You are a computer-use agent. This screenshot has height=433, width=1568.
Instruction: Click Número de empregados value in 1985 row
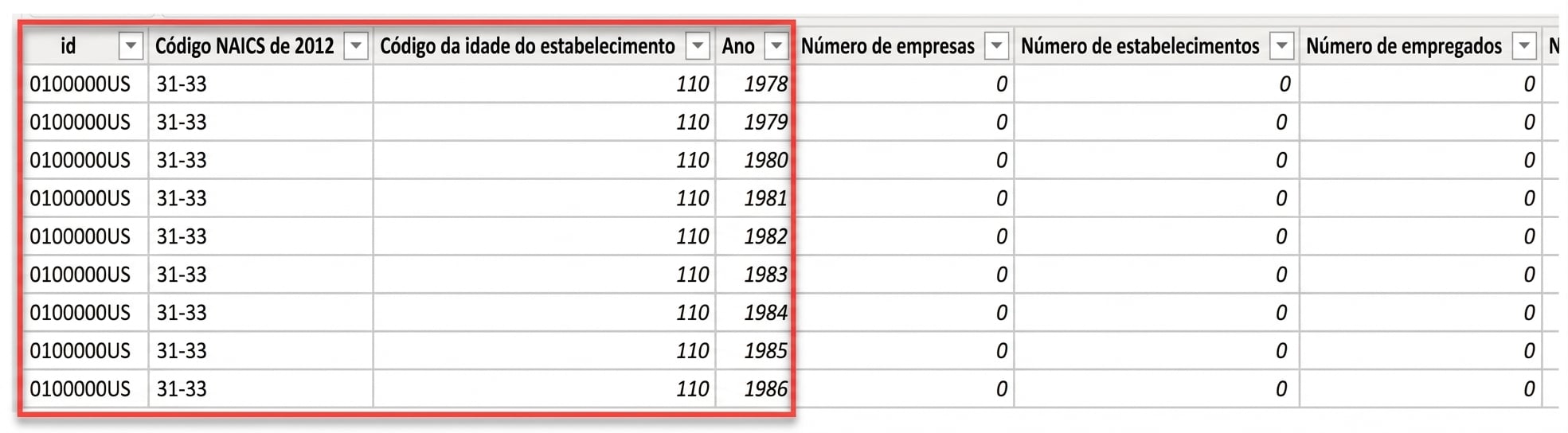coord(1420,351)
